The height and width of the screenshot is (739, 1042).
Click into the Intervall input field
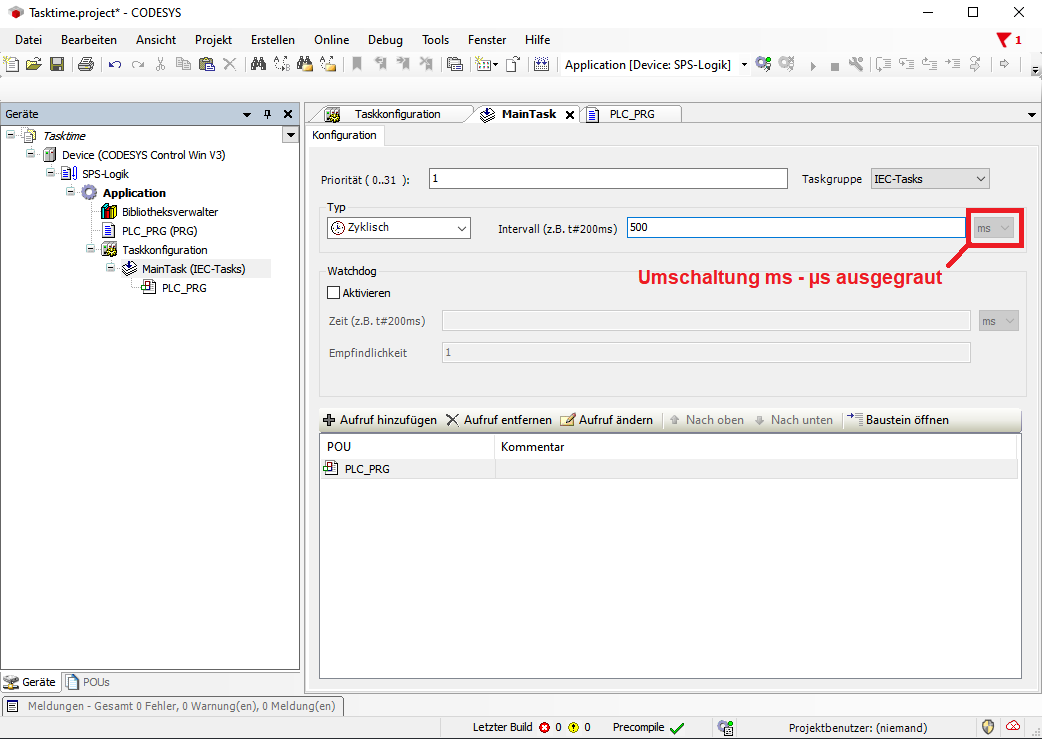click(x=795, y=228)
